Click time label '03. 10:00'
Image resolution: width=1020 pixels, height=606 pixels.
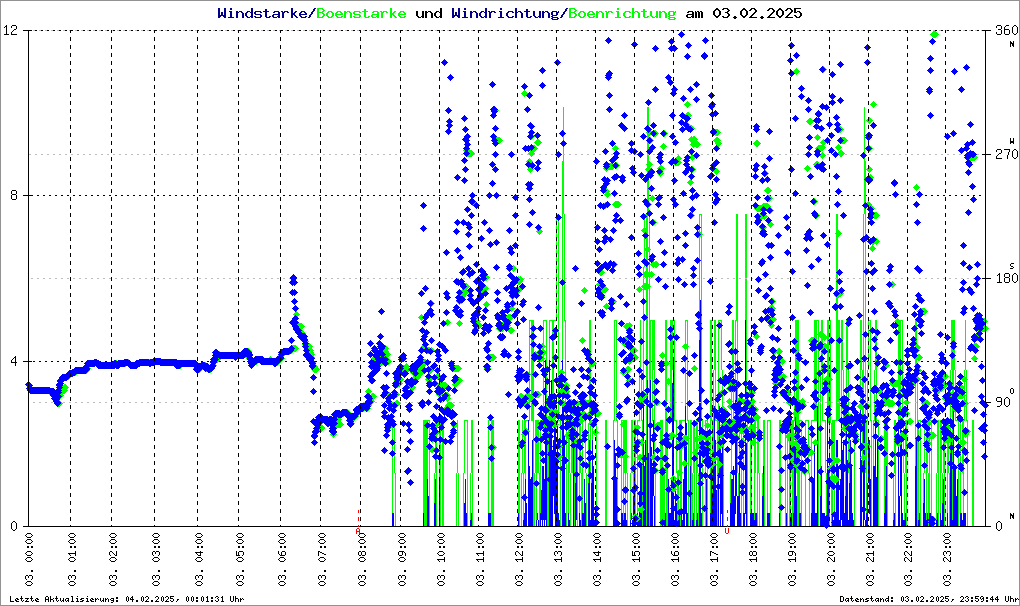[x=441, y=560]
